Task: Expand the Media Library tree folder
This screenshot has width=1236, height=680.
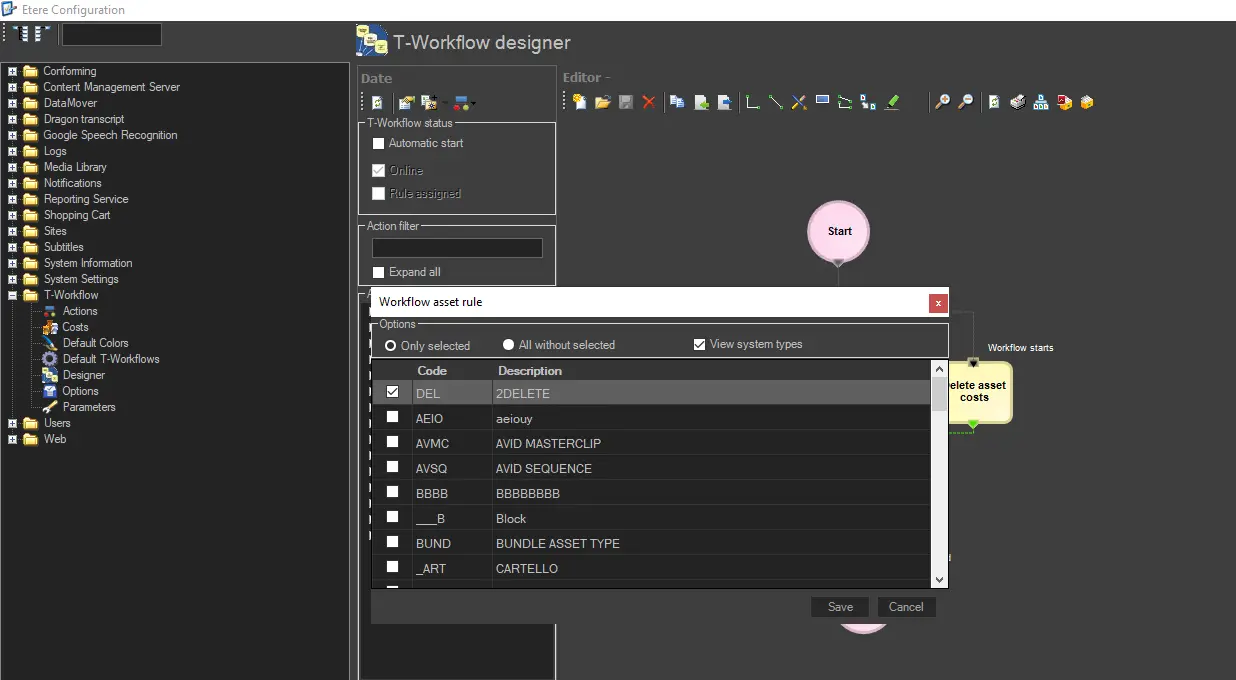Action: click(x=13, y=167)
